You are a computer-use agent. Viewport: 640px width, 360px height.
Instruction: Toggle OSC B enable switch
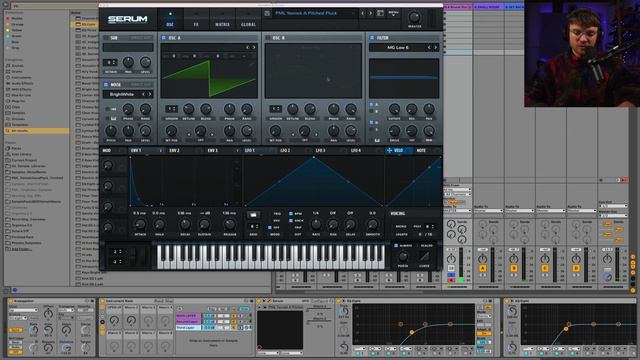coord(268,38)
